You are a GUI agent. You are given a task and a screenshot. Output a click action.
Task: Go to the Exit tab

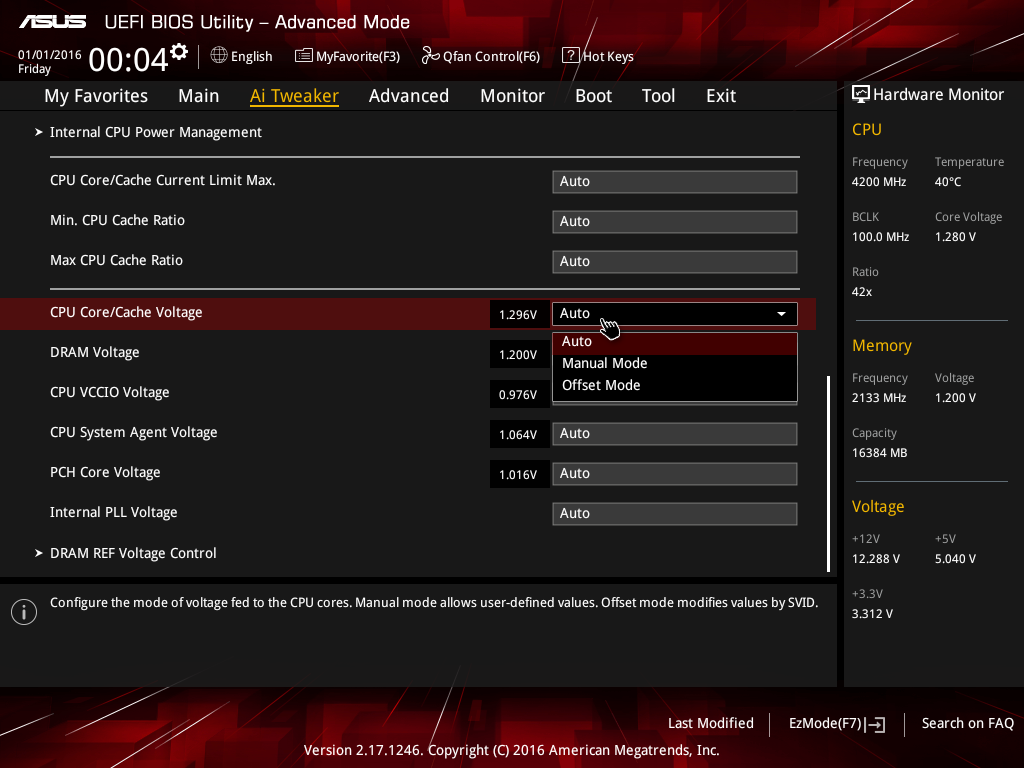tap(721, 96)
